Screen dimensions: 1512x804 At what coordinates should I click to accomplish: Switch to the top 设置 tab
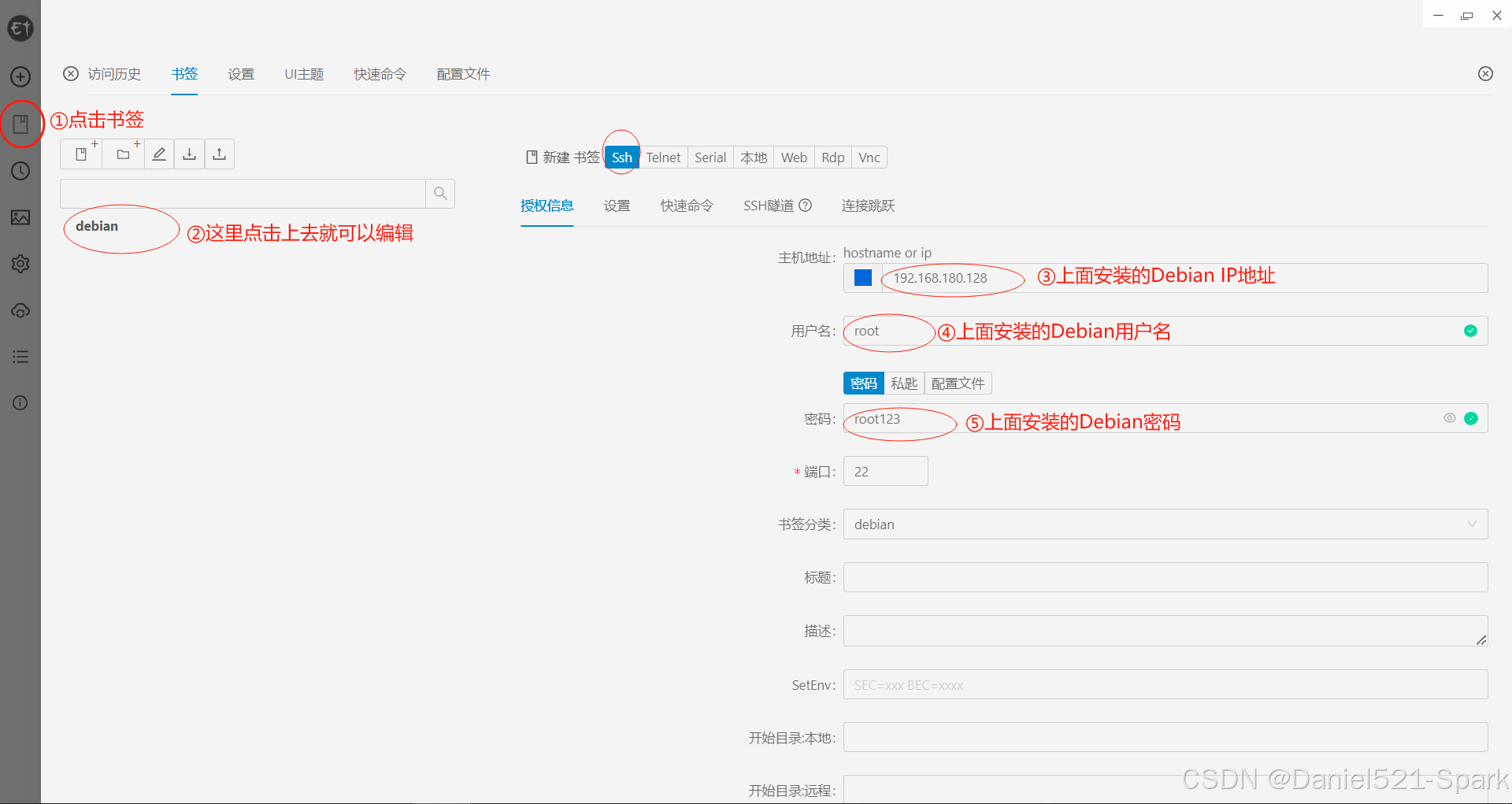241,74
